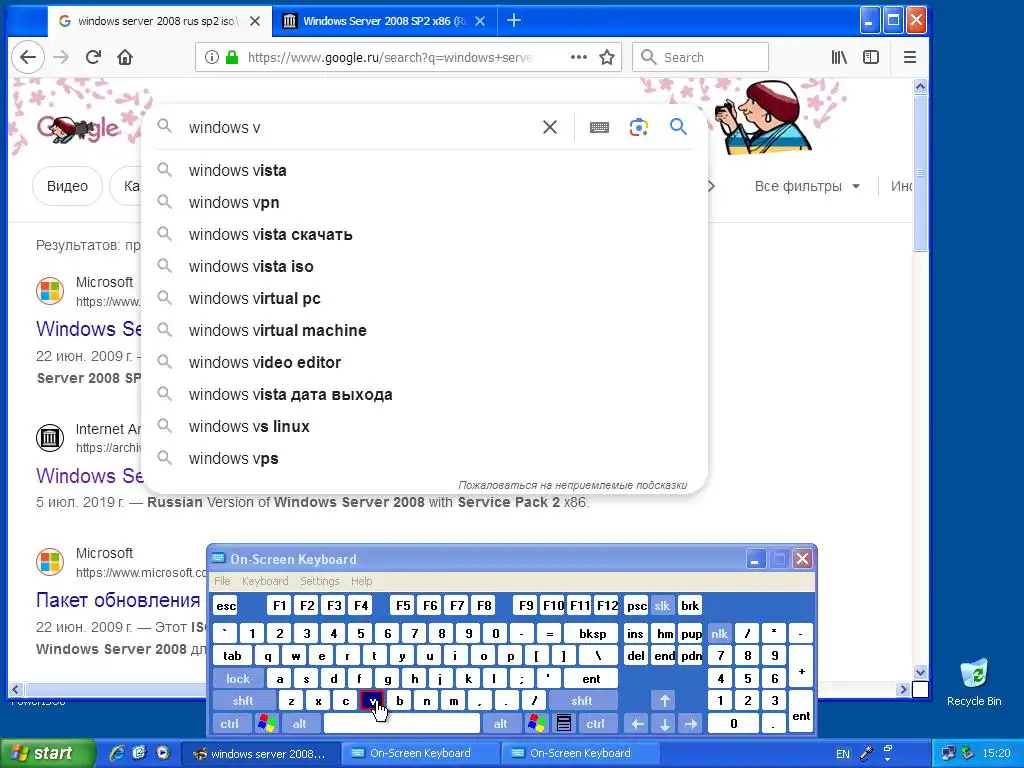This screenshot has width=1024, height=768.
Task: Open the Firefox Library icon
Action: pyautogui.click(x=839, y=57)
